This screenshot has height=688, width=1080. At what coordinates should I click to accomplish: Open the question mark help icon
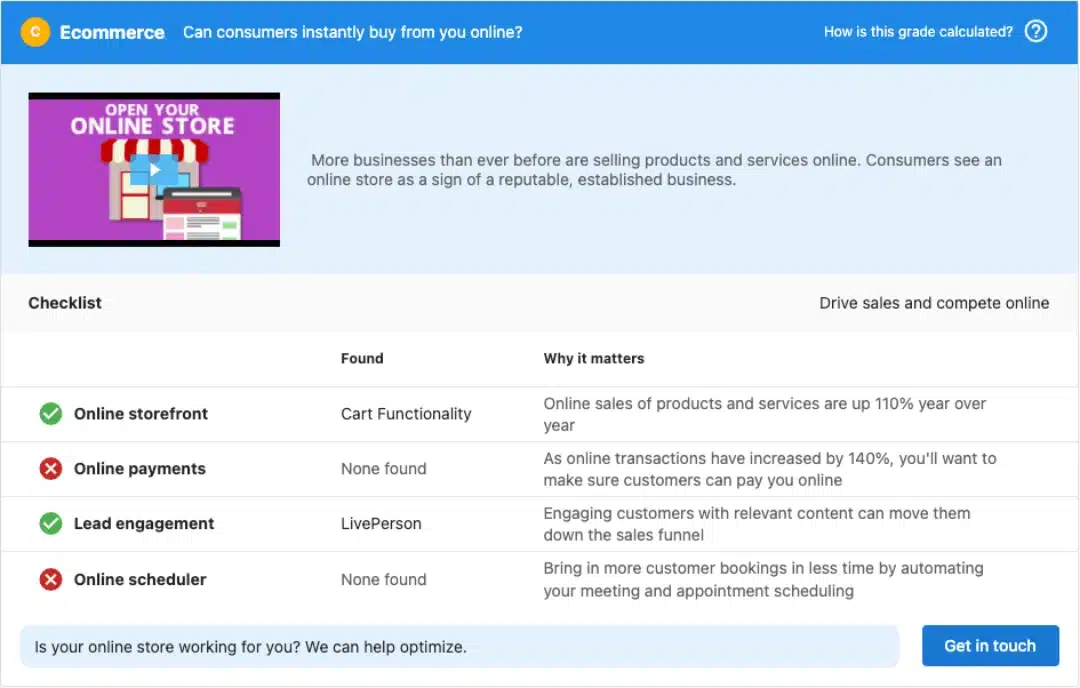pos(1036,31)
